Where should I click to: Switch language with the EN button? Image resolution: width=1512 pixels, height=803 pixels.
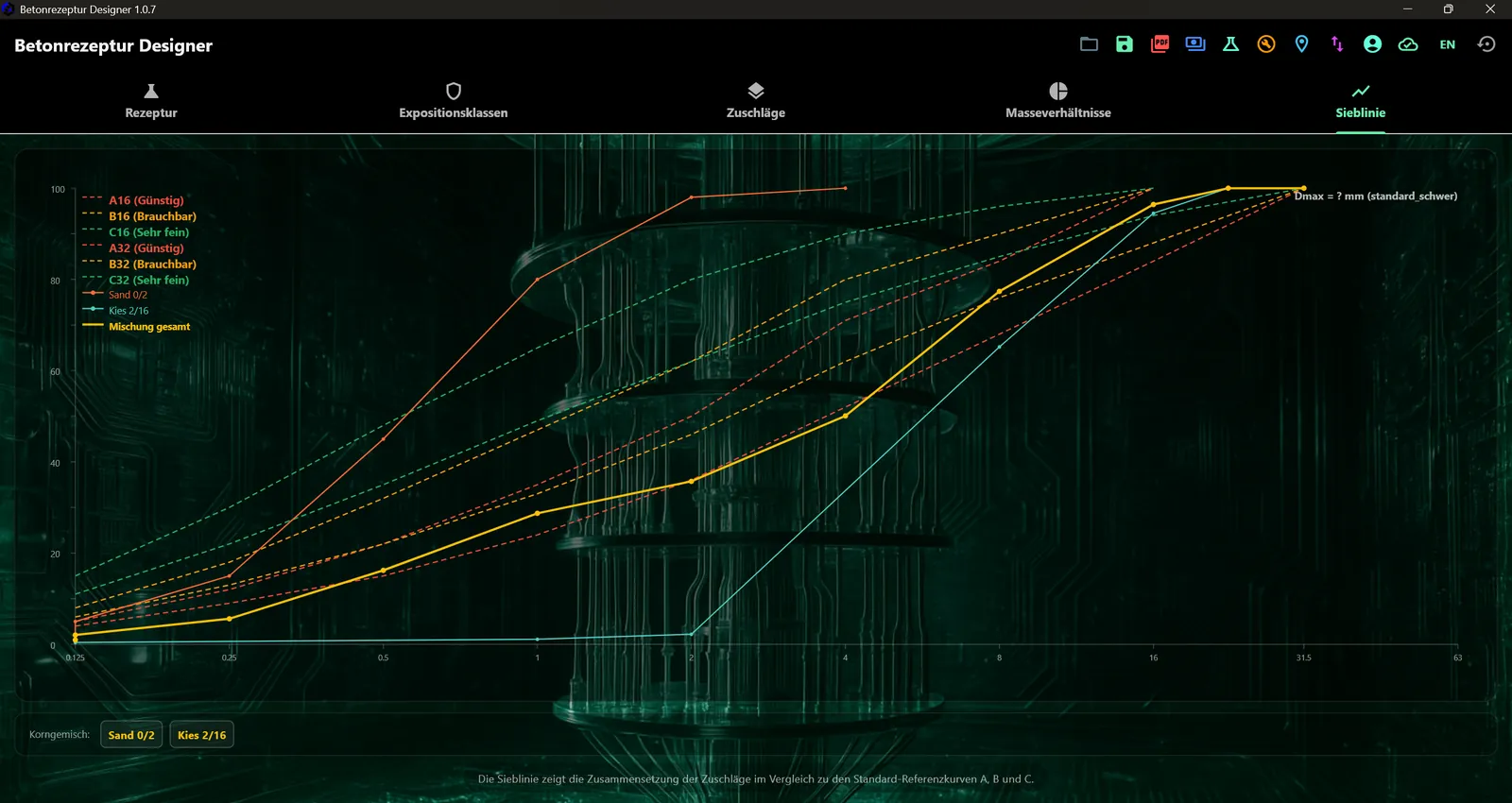tap(1447, 44)
